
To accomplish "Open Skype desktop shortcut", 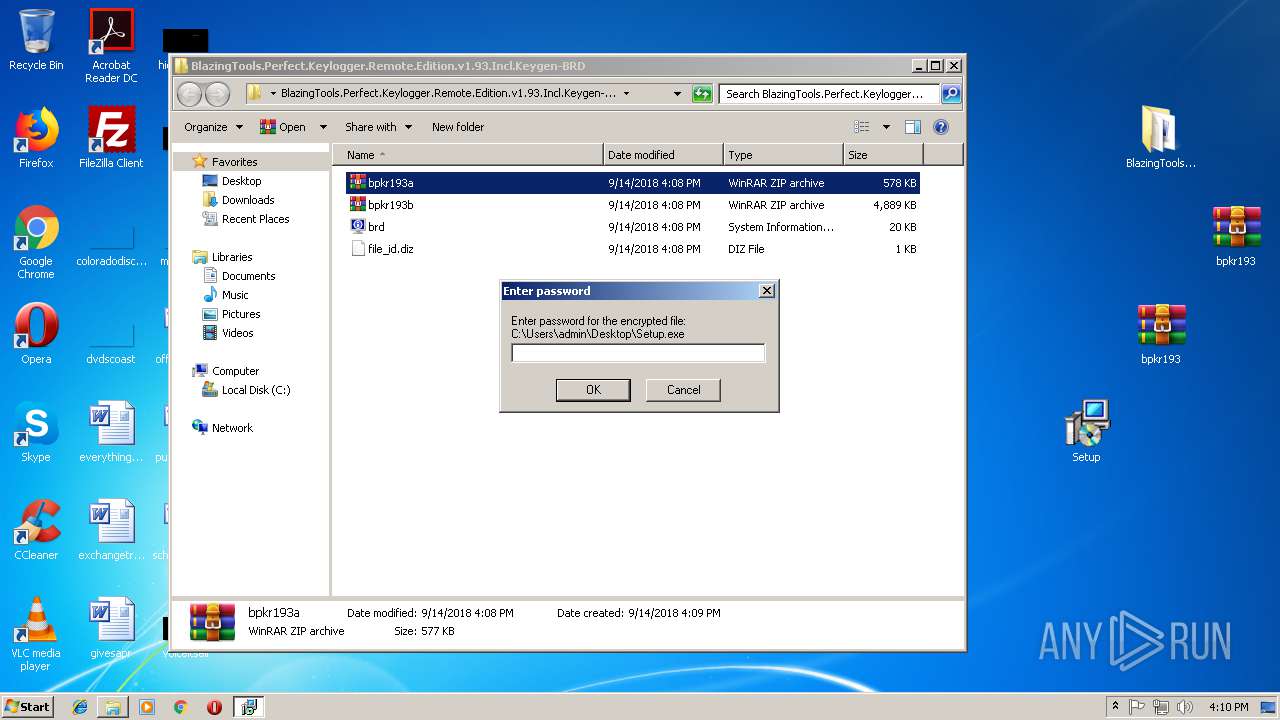I will [x=36, y=432].
